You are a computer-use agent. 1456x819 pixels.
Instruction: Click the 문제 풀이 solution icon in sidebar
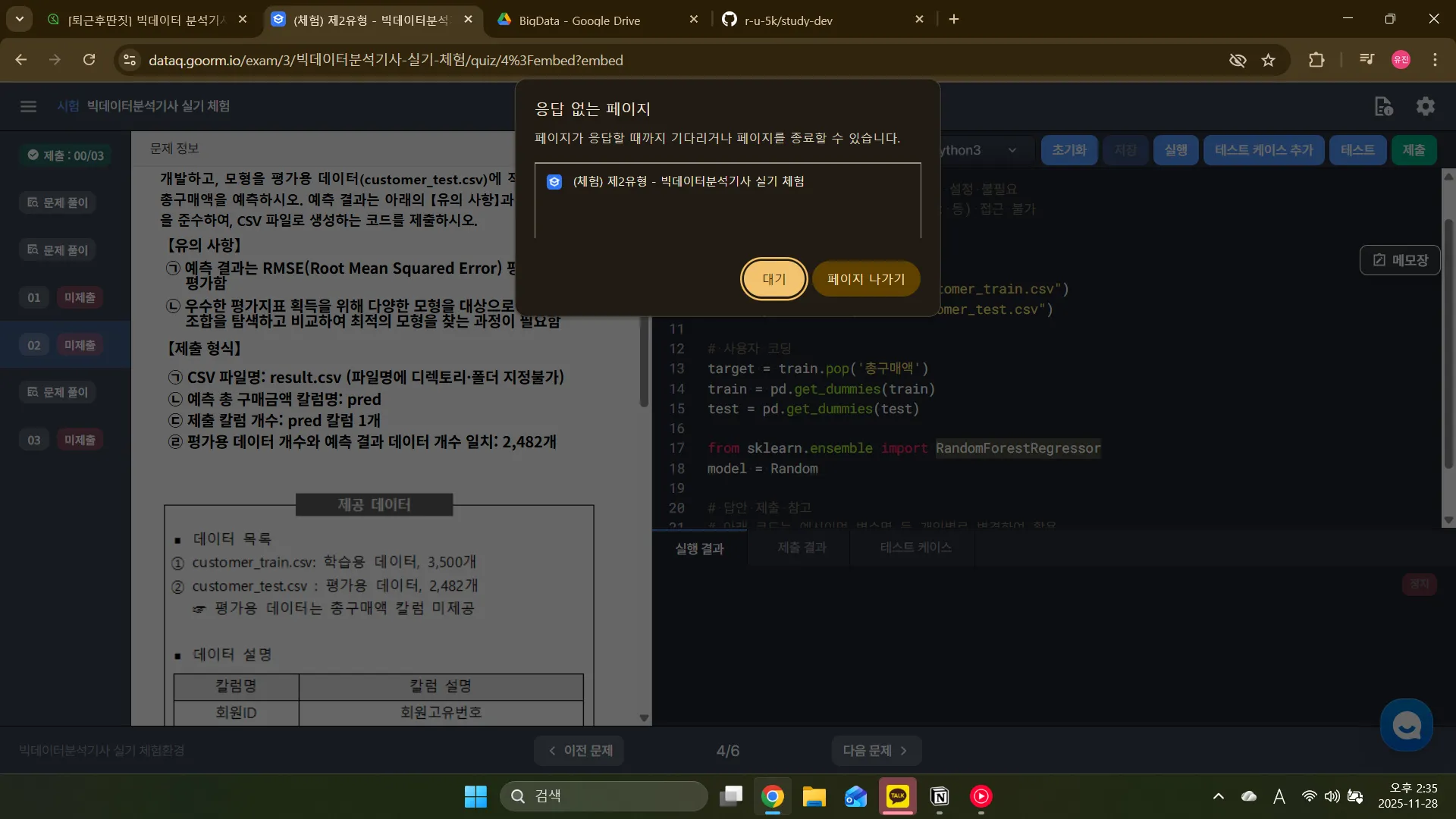tap(57, 202)
